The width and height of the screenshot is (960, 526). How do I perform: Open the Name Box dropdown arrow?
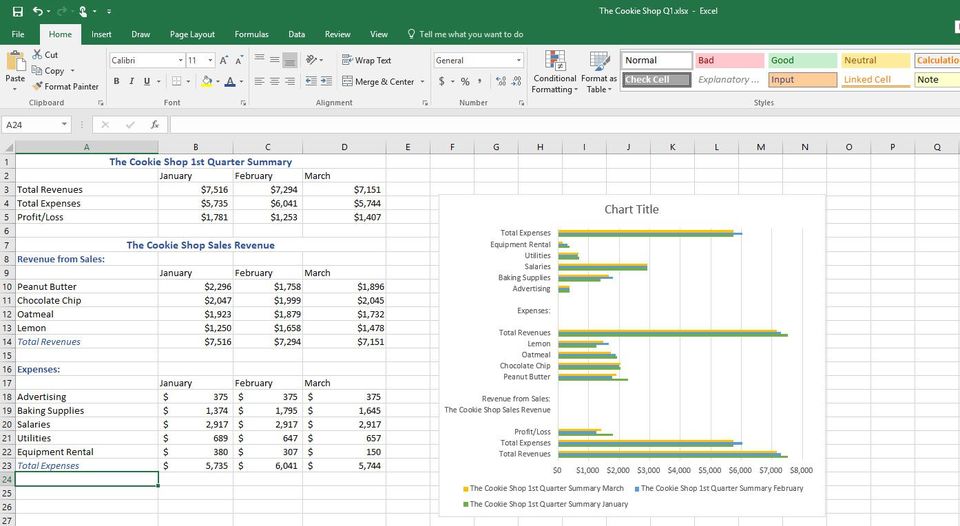pyautogui.click(x=64, y=124)
